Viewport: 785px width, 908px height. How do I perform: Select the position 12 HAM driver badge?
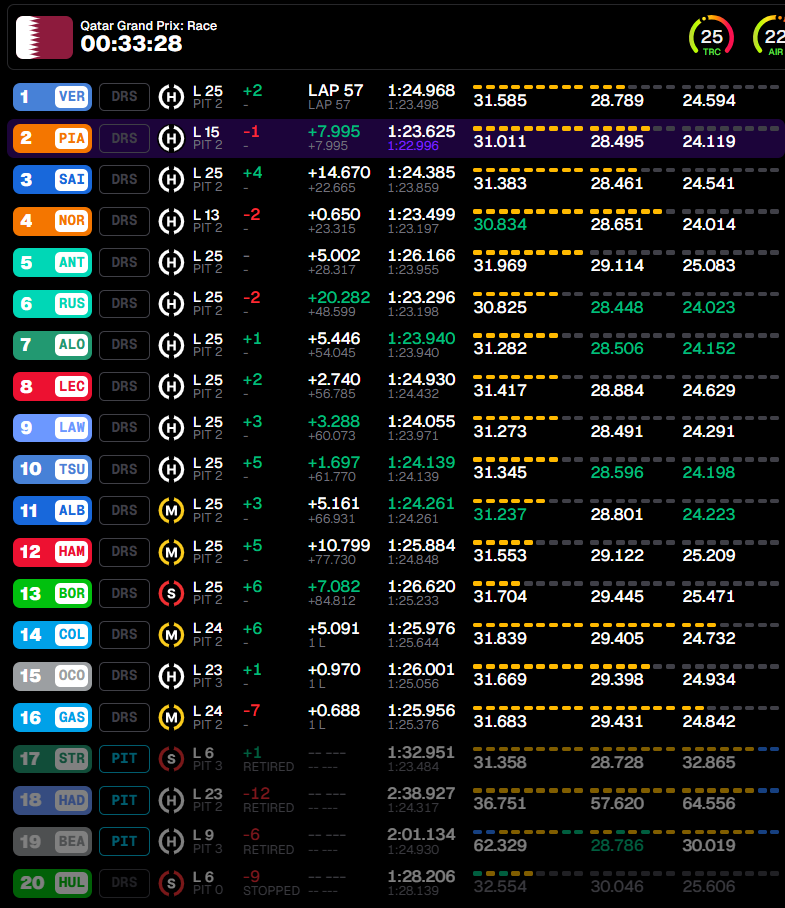click(53, 552)
